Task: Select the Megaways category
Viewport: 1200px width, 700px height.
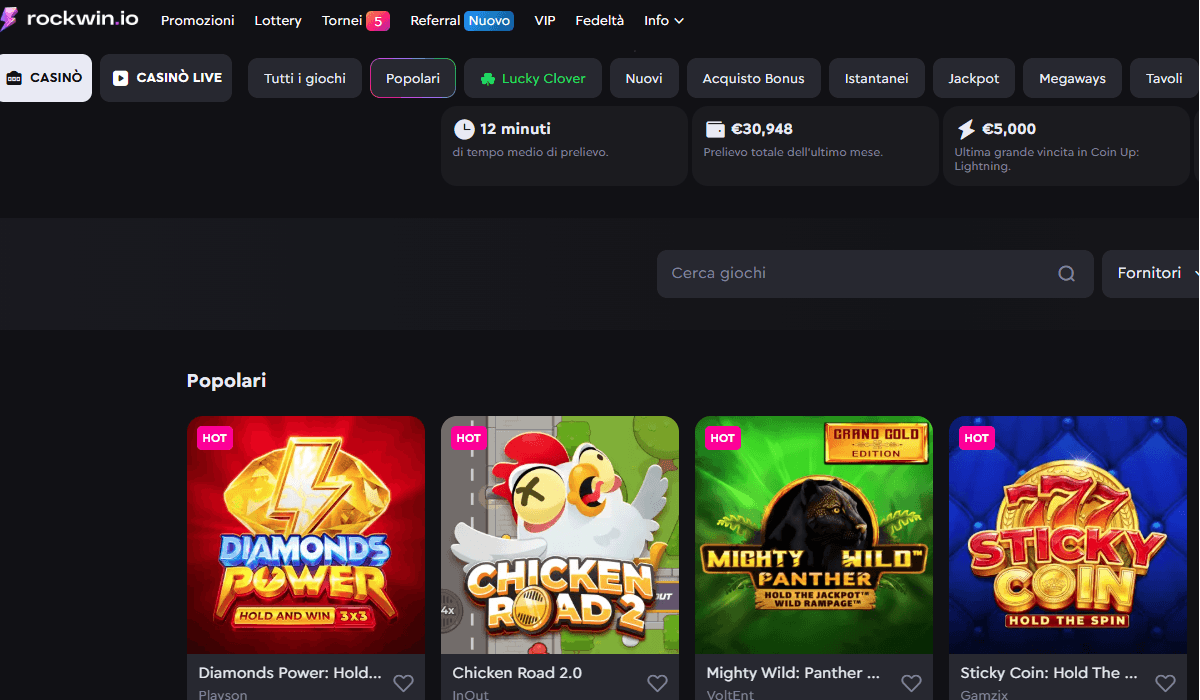Action: click(1072, 79)
